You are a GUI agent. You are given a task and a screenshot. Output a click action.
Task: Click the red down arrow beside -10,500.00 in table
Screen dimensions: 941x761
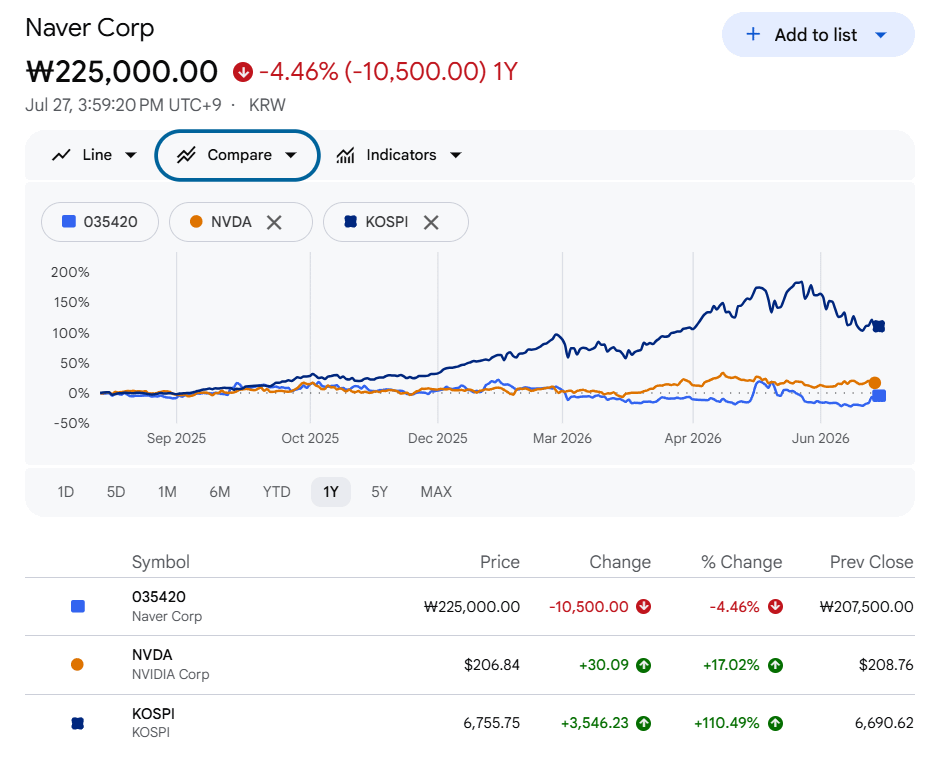click(x=643, y=607)
